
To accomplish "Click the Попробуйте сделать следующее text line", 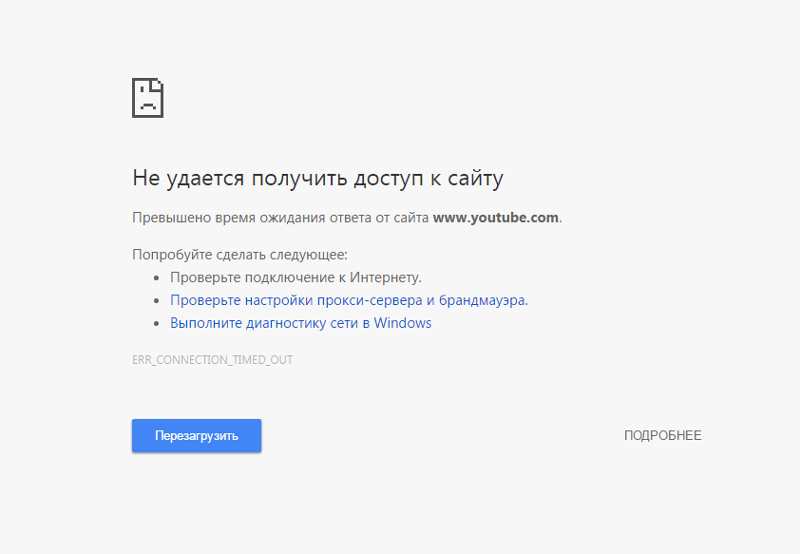I will point(239,255).
